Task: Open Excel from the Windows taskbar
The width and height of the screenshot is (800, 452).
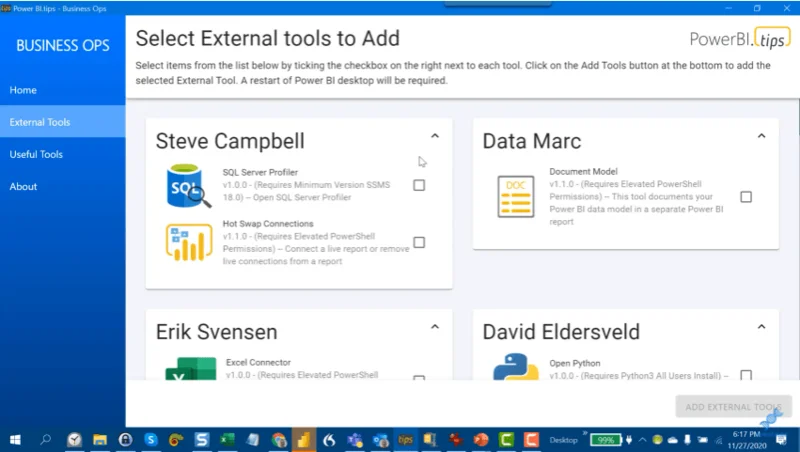Action: pyautogui.click(x=227, y=439)
